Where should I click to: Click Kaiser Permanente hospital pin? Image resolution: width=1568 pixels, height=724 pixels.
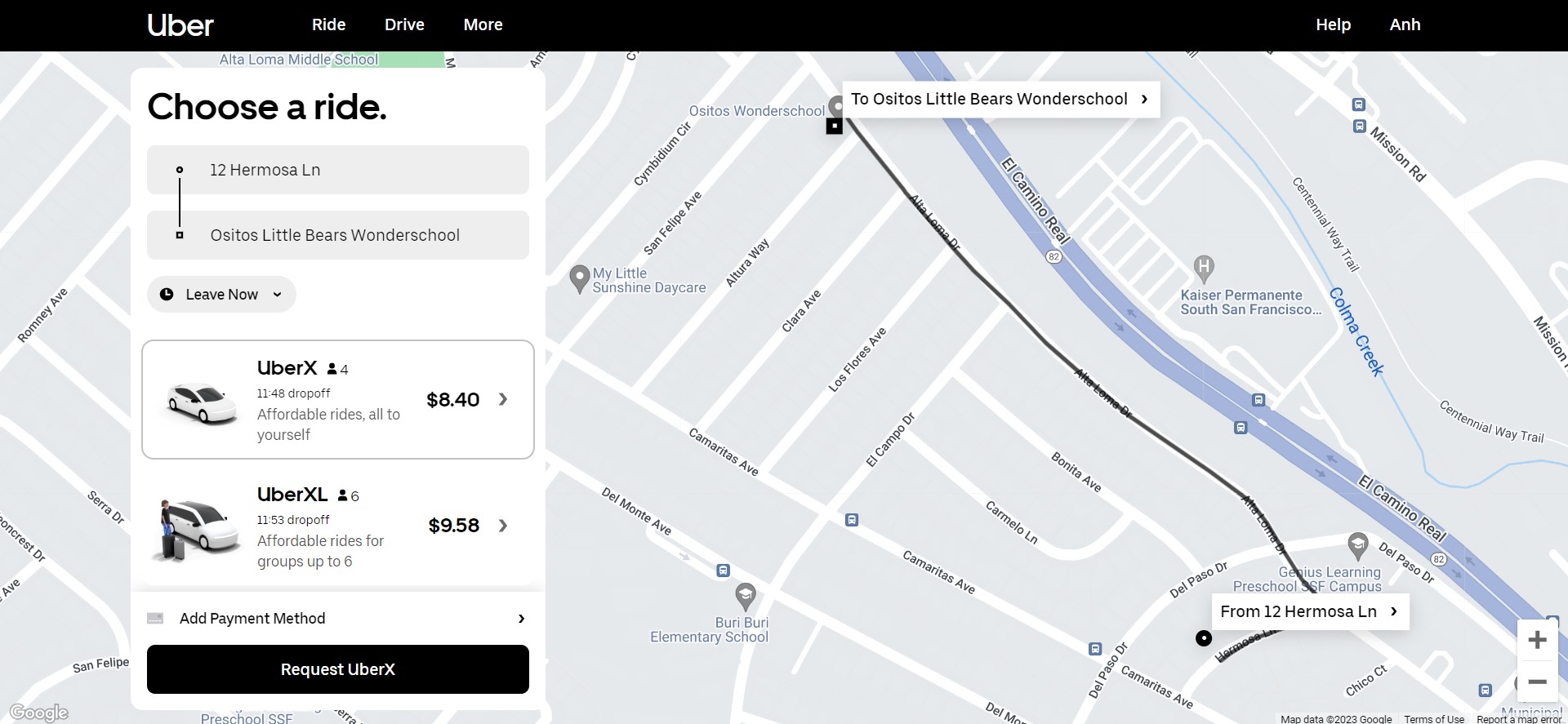point(1204,268)
